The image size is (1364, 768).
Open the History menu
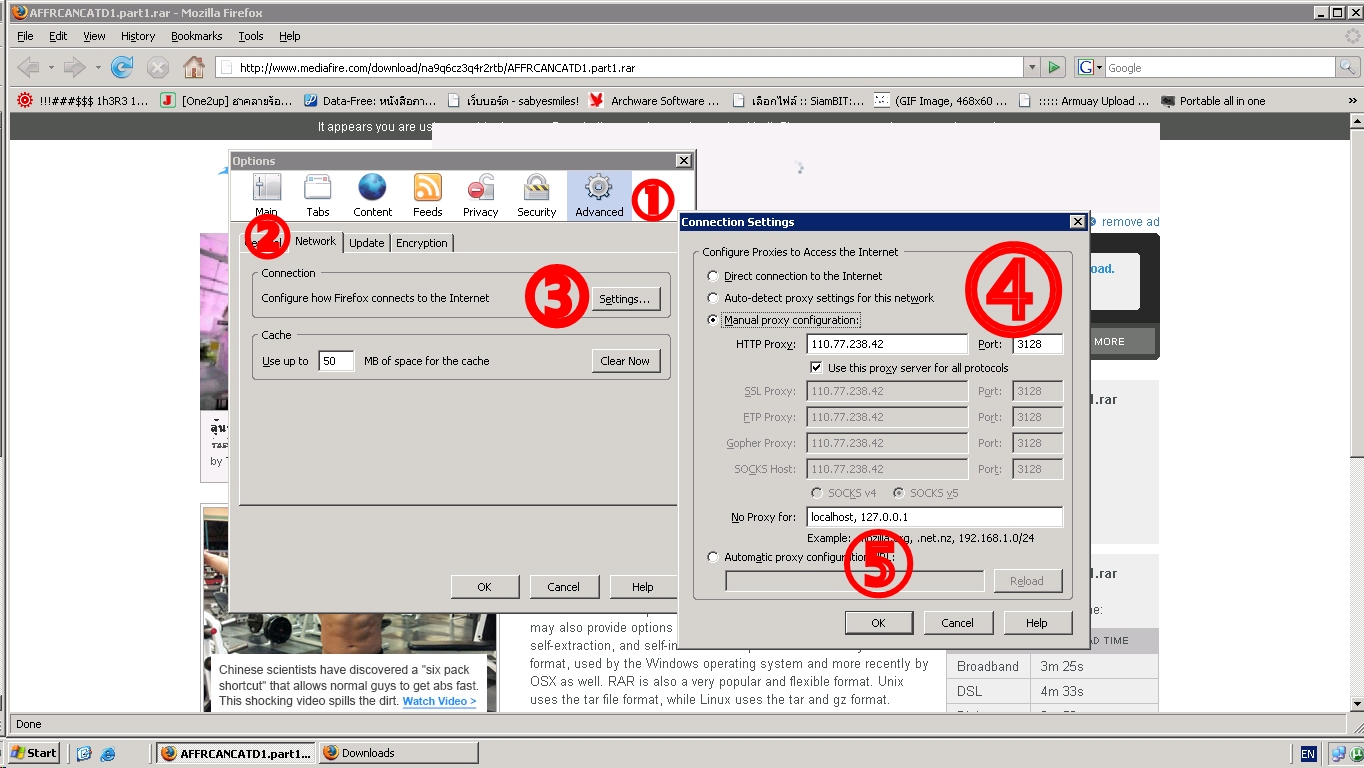coord(138,36)
